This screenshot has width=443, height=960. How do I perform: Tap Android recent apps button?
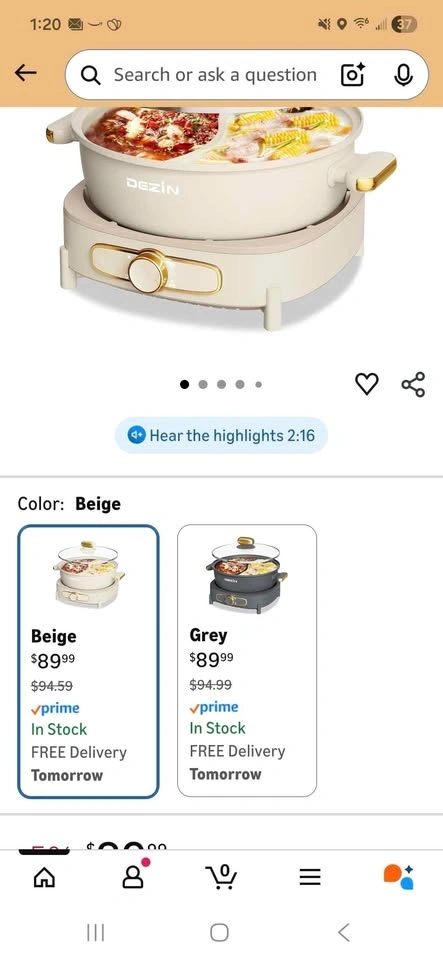click(95, 932)
